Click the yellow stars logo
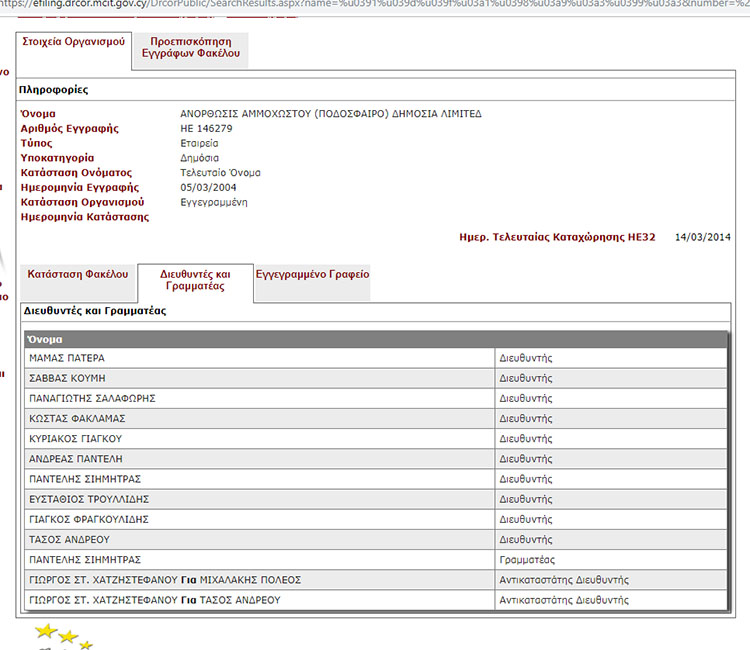The height and width of the screenshot is (650, 750). (64, 636)
